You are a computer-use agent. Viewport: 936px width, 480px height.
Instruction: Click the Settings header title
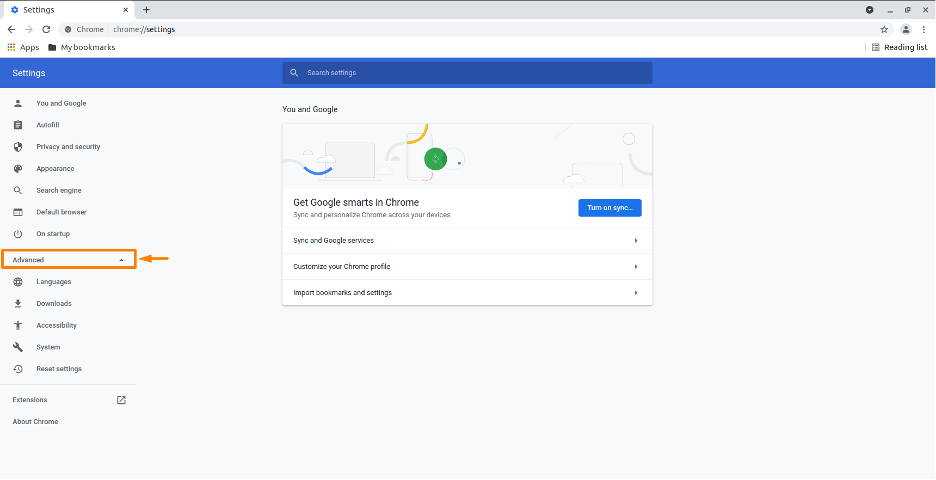click(29, 73)
